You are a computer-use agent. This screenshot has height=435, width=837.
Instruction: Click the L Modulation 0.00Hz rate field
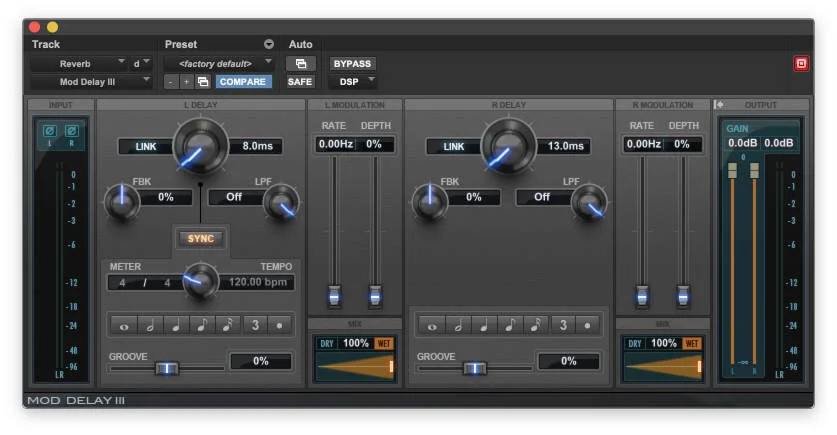(x=335, y=144)
